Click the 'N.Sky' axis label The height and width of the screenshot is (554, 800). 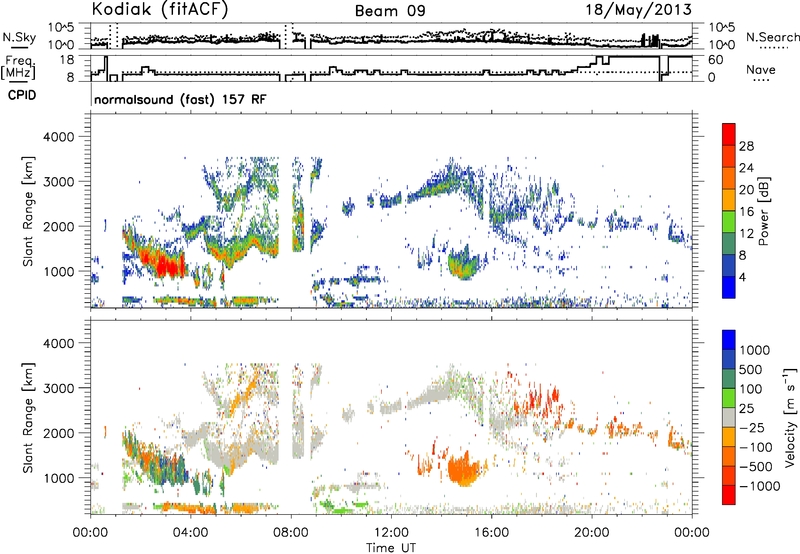click(19, 37)
